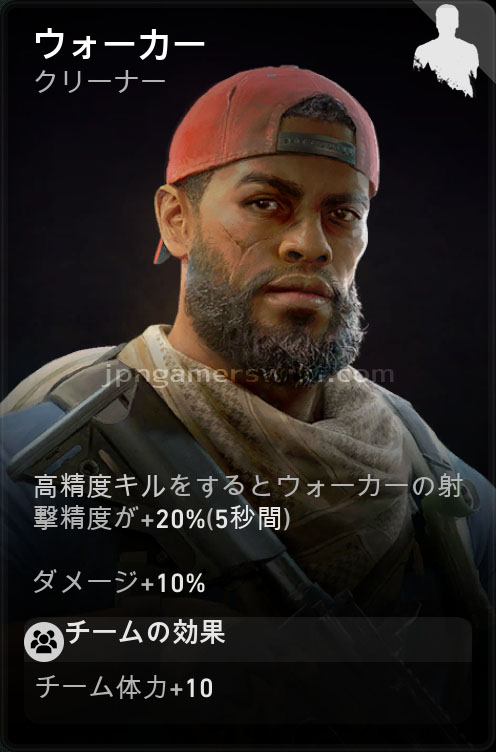Screen dimensions: 496x752
Task: Click the jpngamersworld.com watermark link
Action: [248, 374]
